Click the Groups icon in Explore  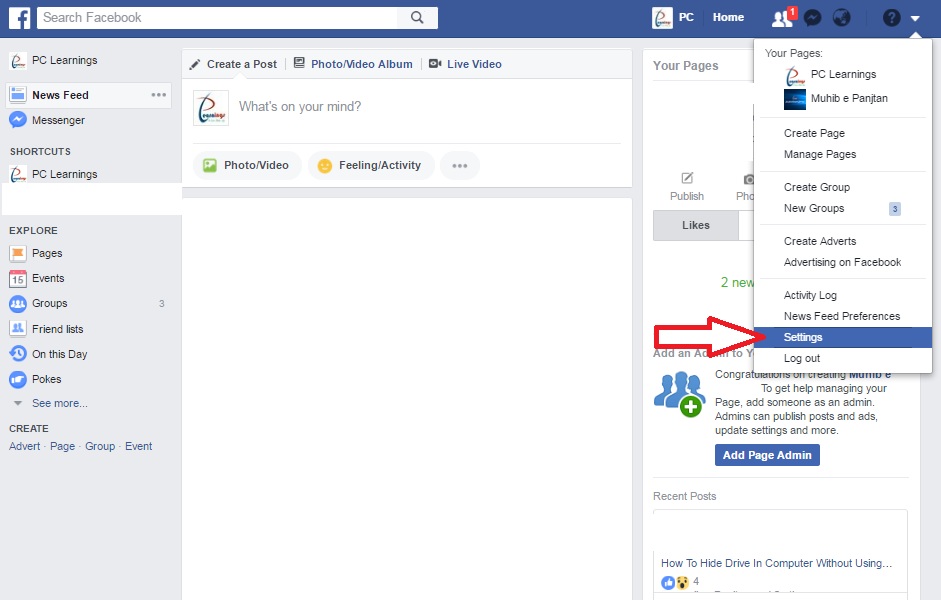pyautogui.click(x=18, y=304)
